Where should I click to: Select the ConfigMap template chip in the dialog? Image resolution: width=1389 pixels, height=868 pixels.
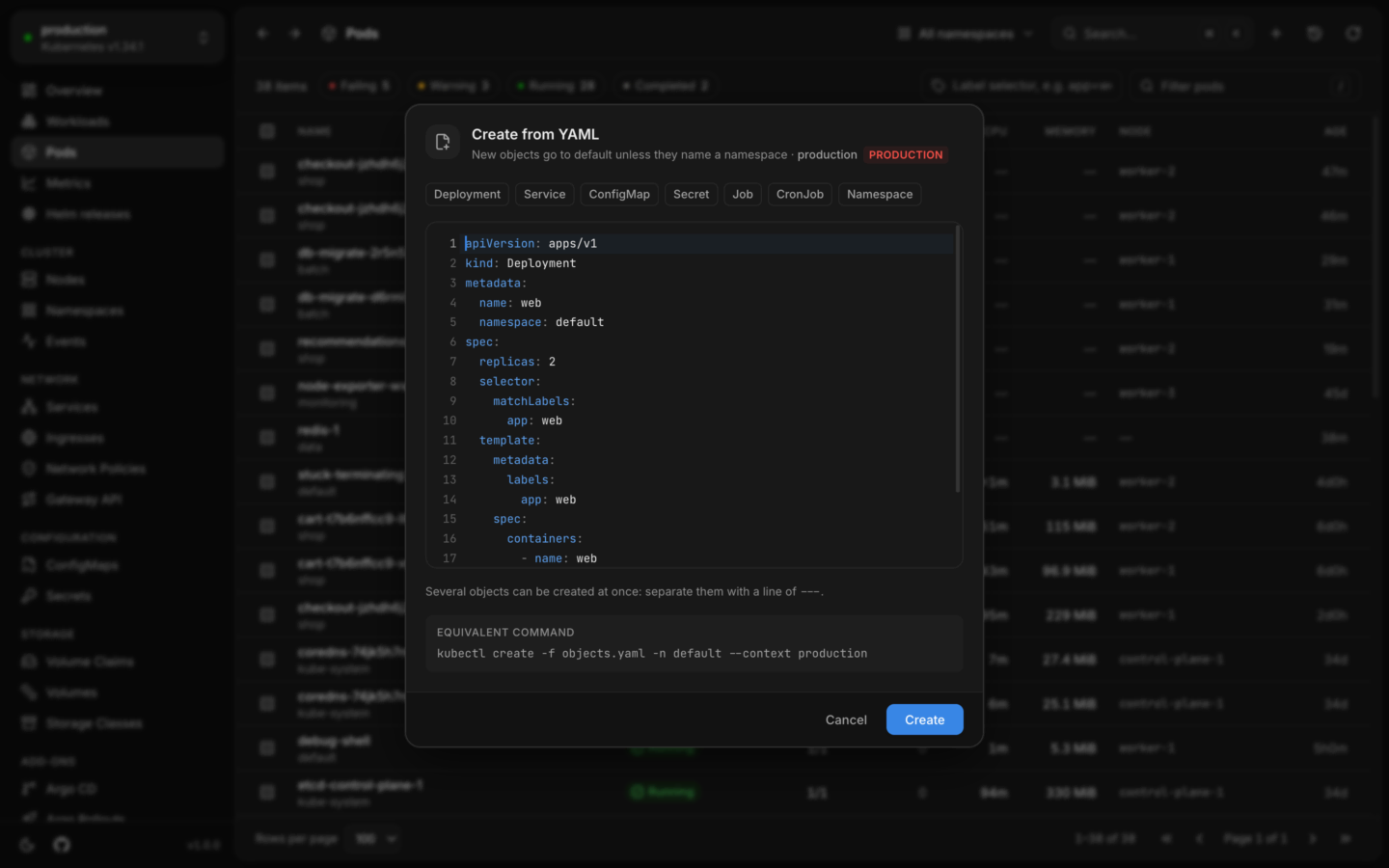(619, 195)
